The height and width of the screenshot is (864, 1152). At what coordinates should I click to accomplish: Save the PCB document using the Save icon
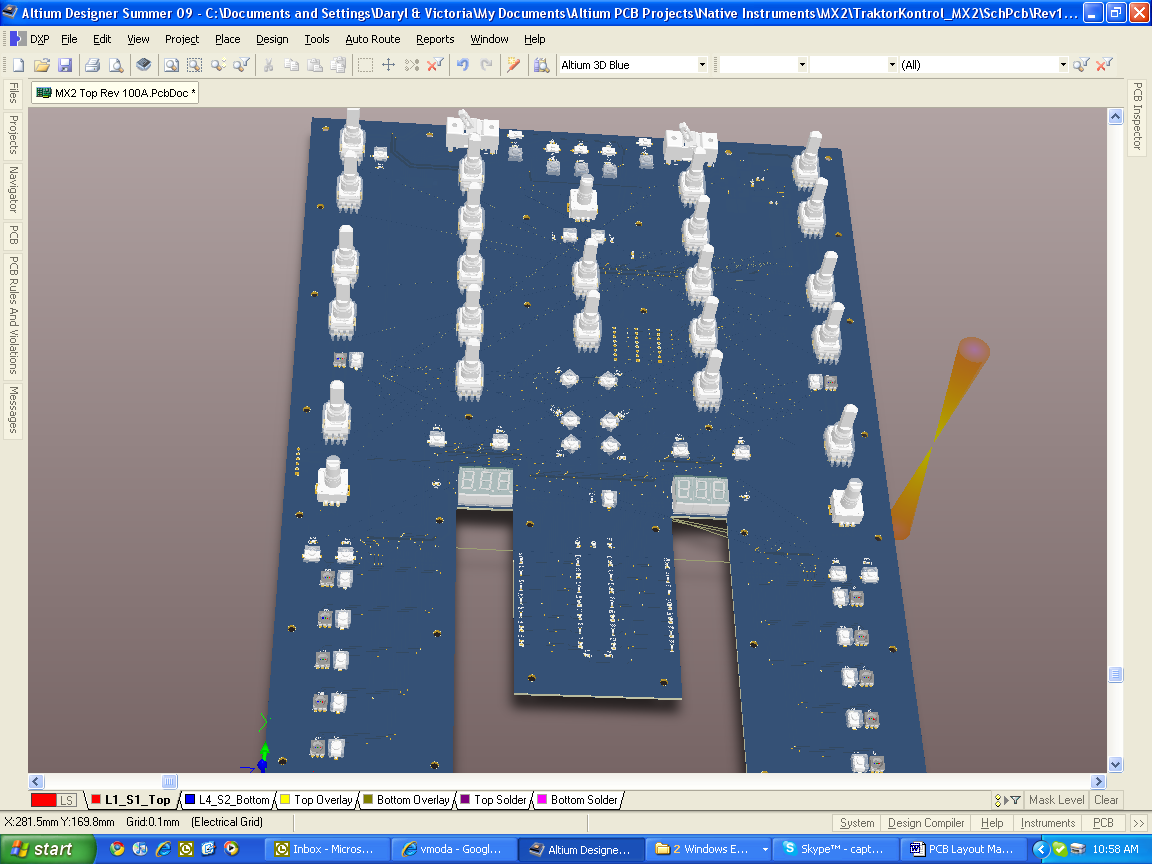(64, 64)
